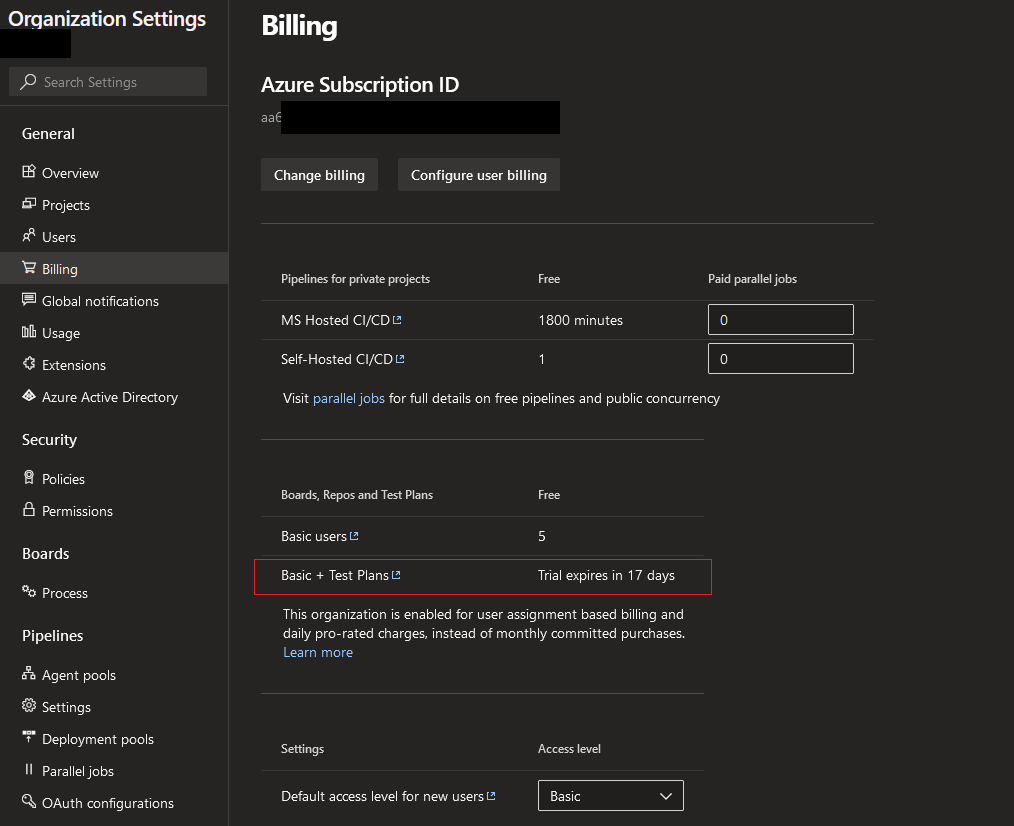Screen dimensions: 1014x826
Task: Click Trial expires in 17 days text
Action: [606, 576]
